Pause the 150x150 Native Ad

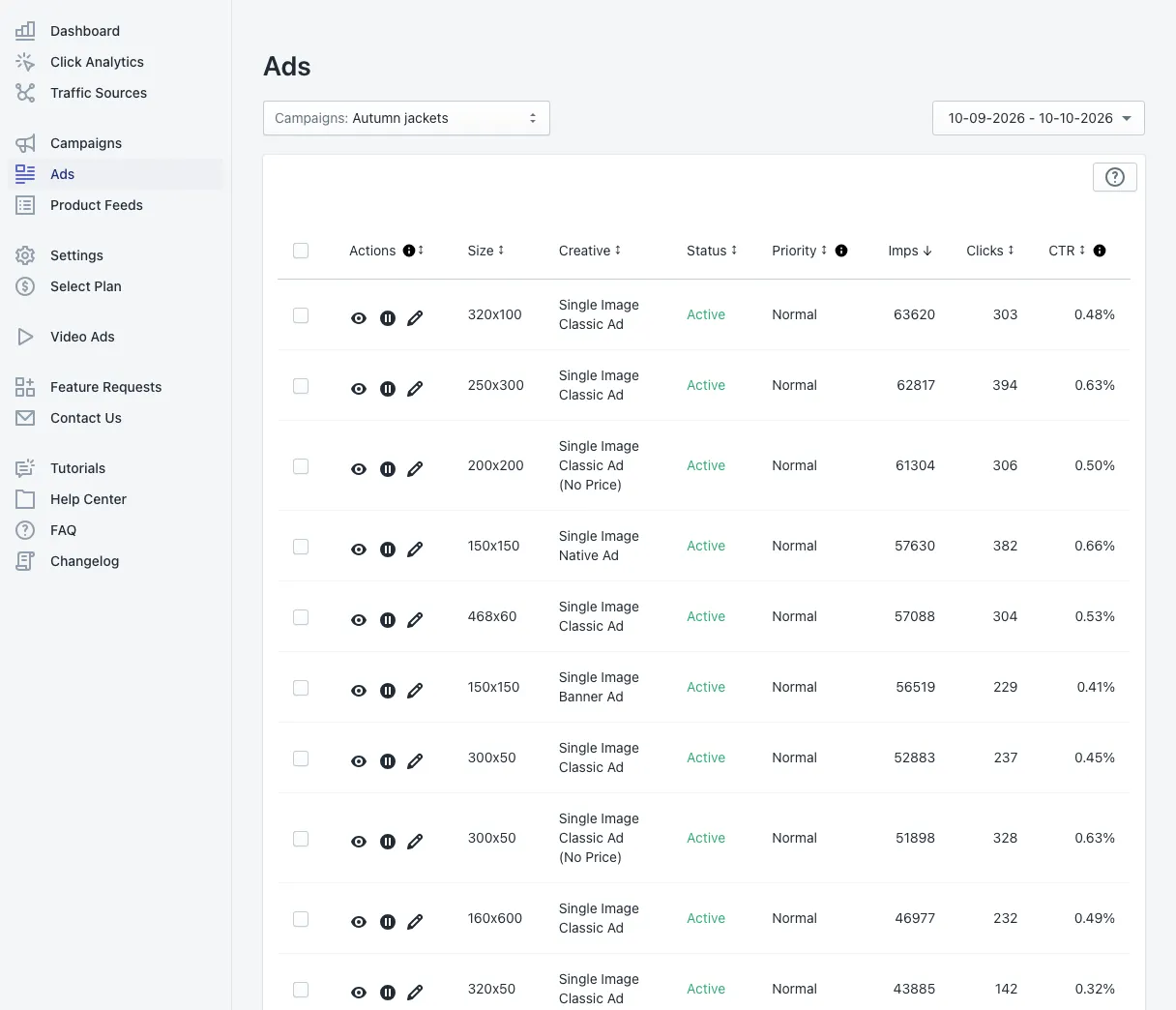pyautogui.click(x=388, y=550)
